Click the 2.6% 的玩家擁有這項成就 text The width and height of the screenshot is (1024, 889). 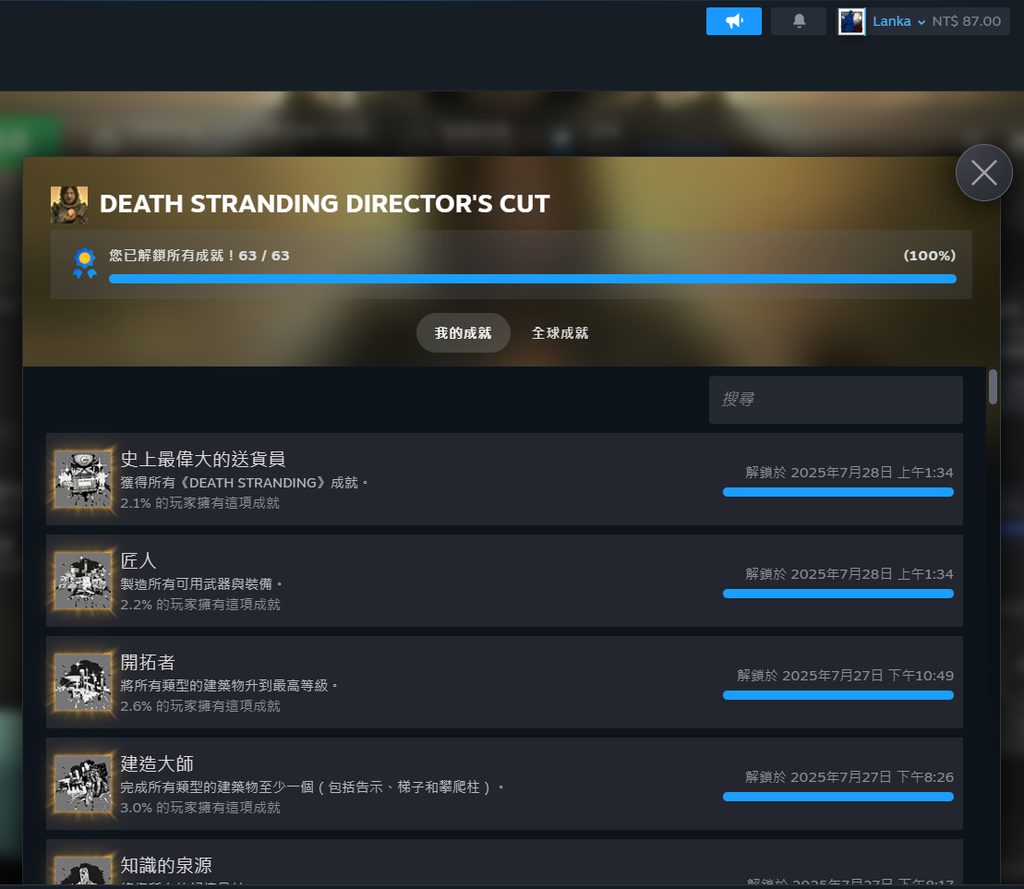click(x=200, y=706)
